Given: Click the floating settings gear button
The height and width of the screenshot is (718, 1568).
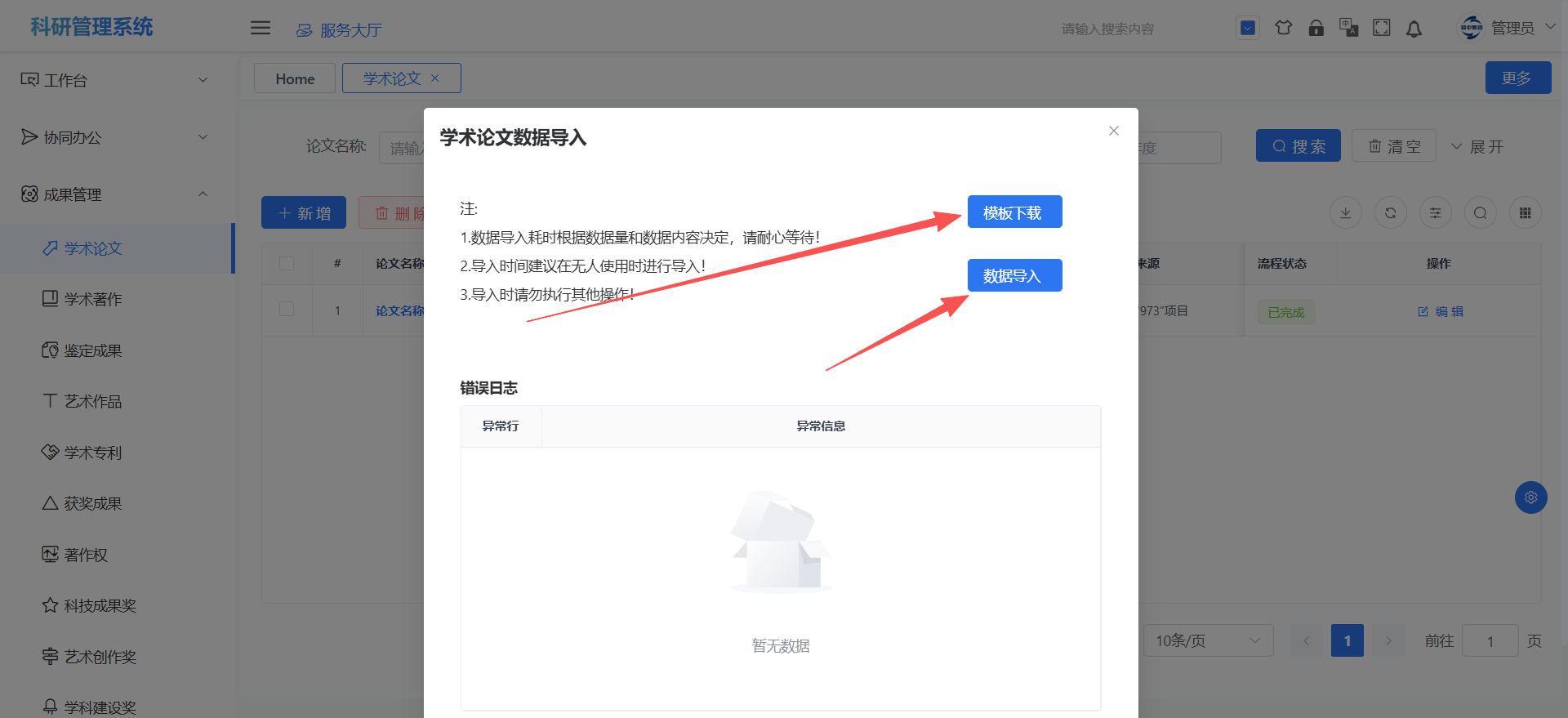Looking at the screenshot, I should 1530,497.
